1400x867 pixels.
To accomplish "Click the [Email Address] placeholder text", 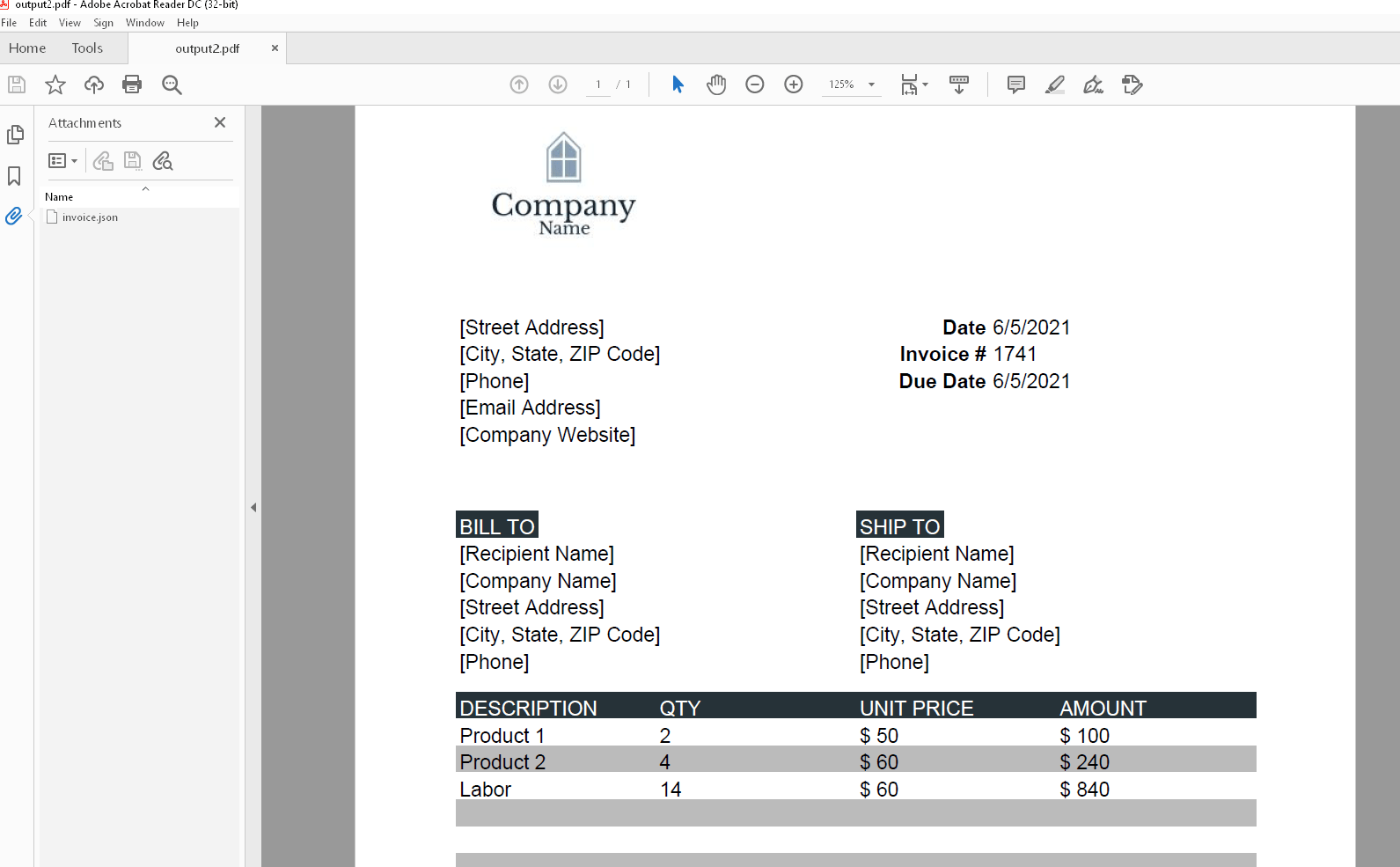I will [530, 408].
